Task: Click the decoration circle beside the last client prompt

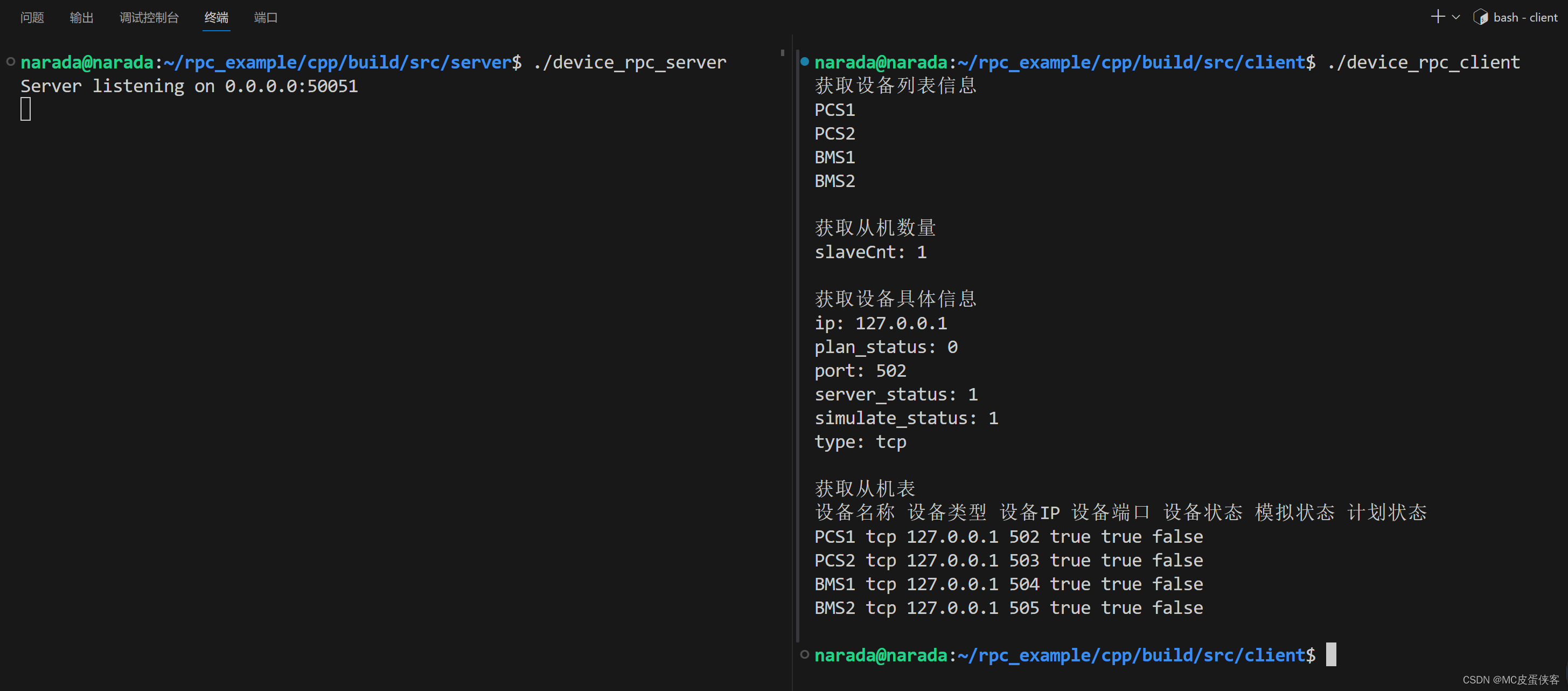Action: point(805,654)
